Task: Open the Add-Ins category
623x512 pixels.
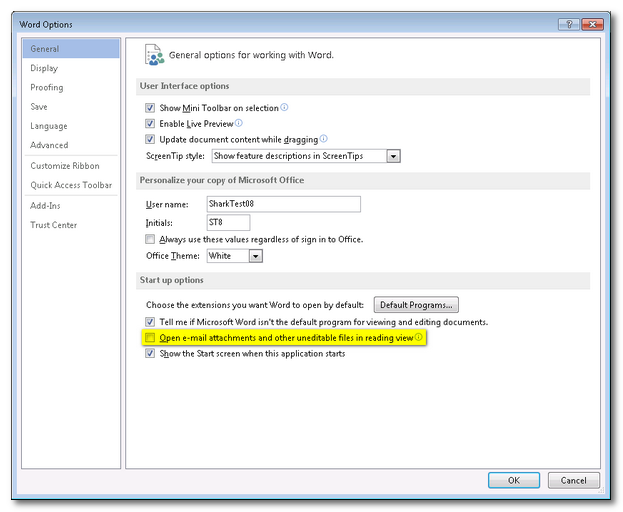Action: [71, 206]
